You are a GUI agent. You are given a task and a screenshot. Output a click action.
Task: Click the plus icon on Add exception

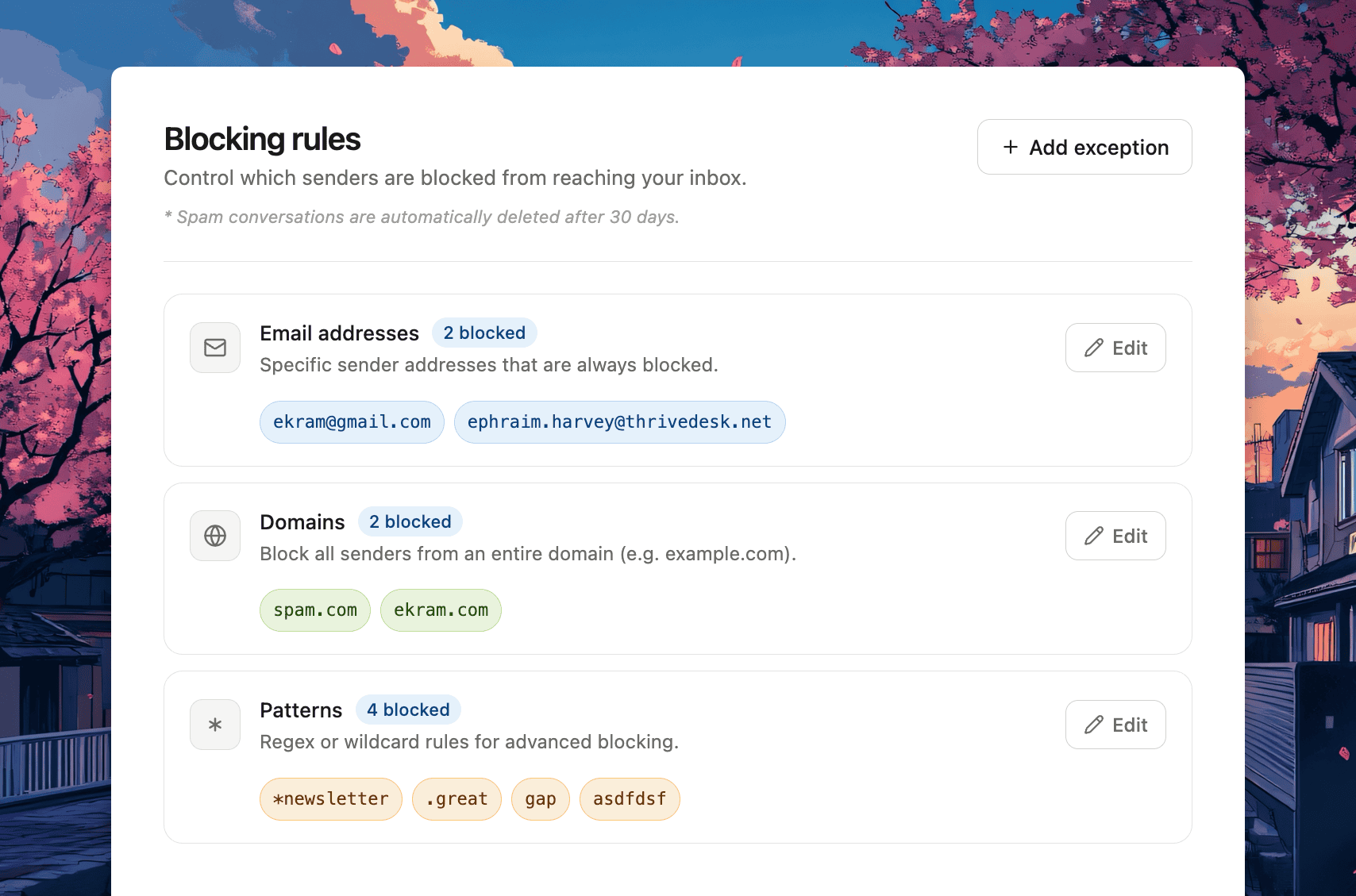tap(1010, 147)
